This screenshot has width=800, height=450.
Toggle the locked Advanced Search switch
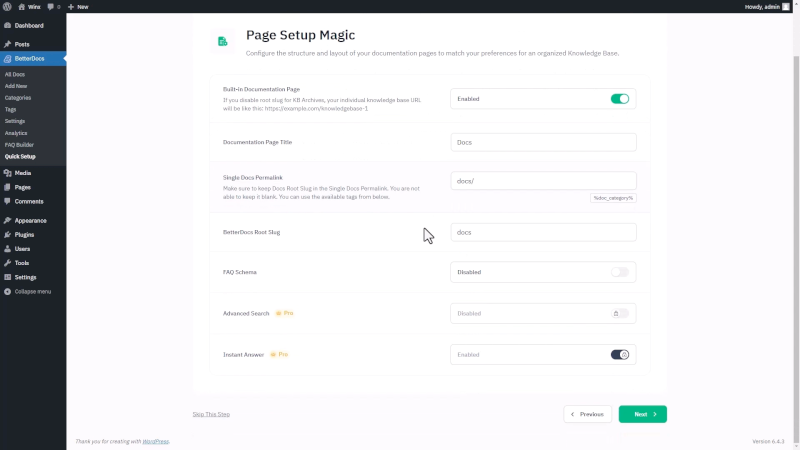pyautogui.click(x=620, y=313)
